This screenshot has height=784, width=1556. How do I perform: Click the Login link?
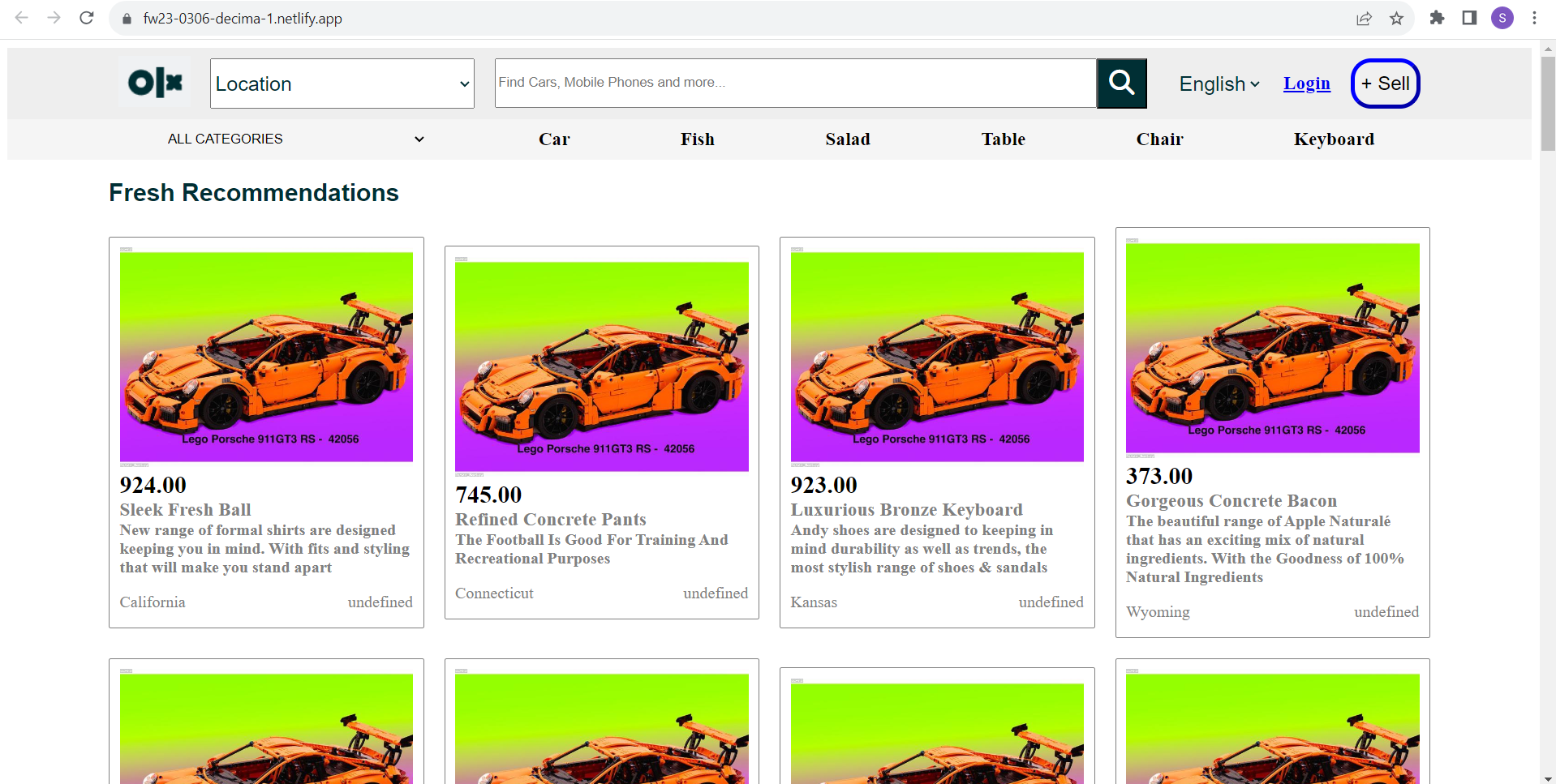click(x=1306, y=84)
